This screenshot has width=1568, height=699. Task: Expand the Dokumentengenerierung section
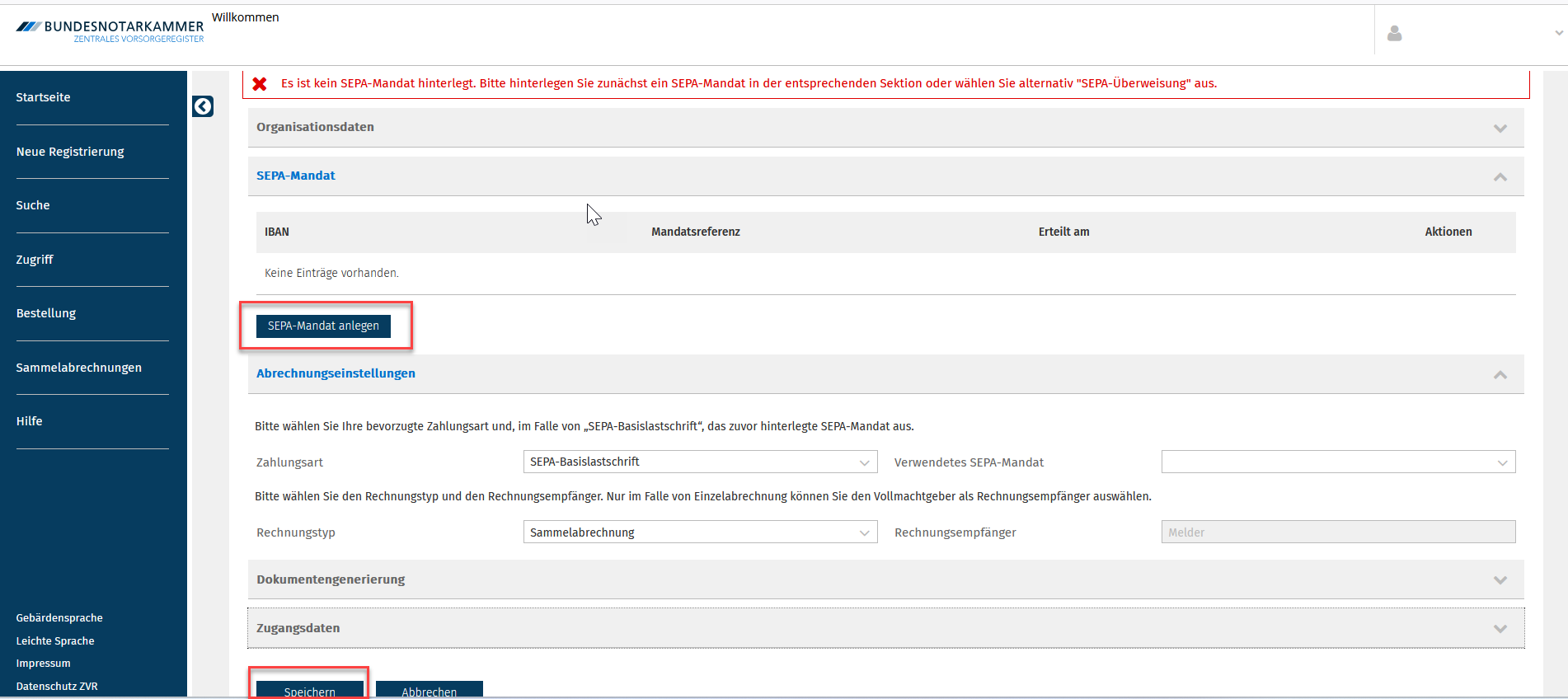(885, 579)
